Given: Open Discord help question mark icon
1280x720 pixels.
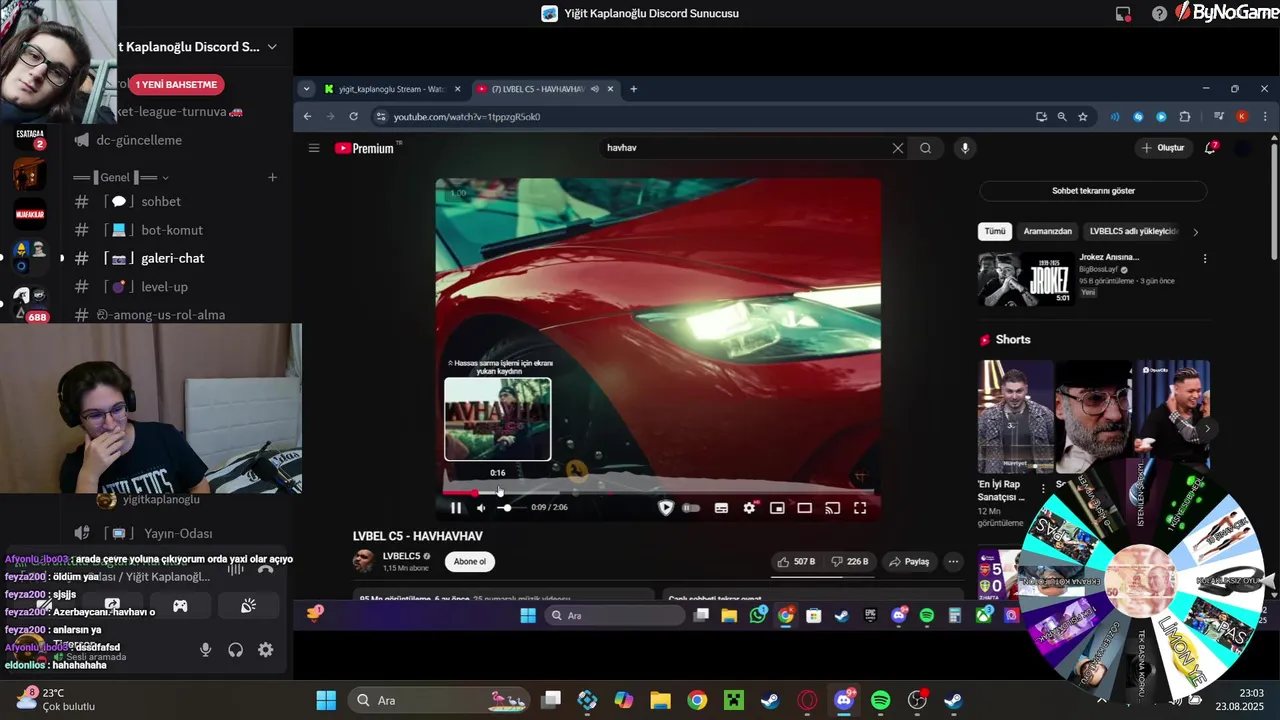Looking at the screenshot, I should coord(1159,14).
